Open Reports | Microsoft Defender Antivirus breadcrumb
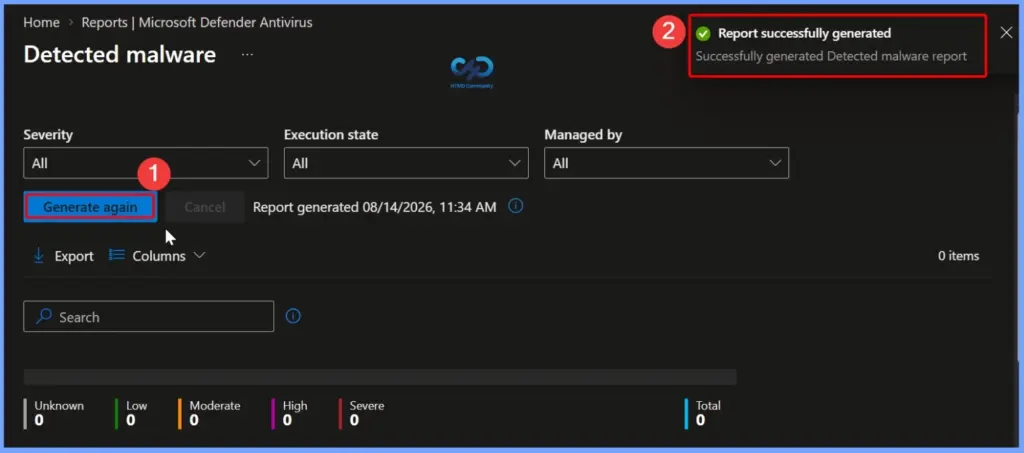Image resolution: width=1024 pixels, height=453 pixels. coord(197,22)
